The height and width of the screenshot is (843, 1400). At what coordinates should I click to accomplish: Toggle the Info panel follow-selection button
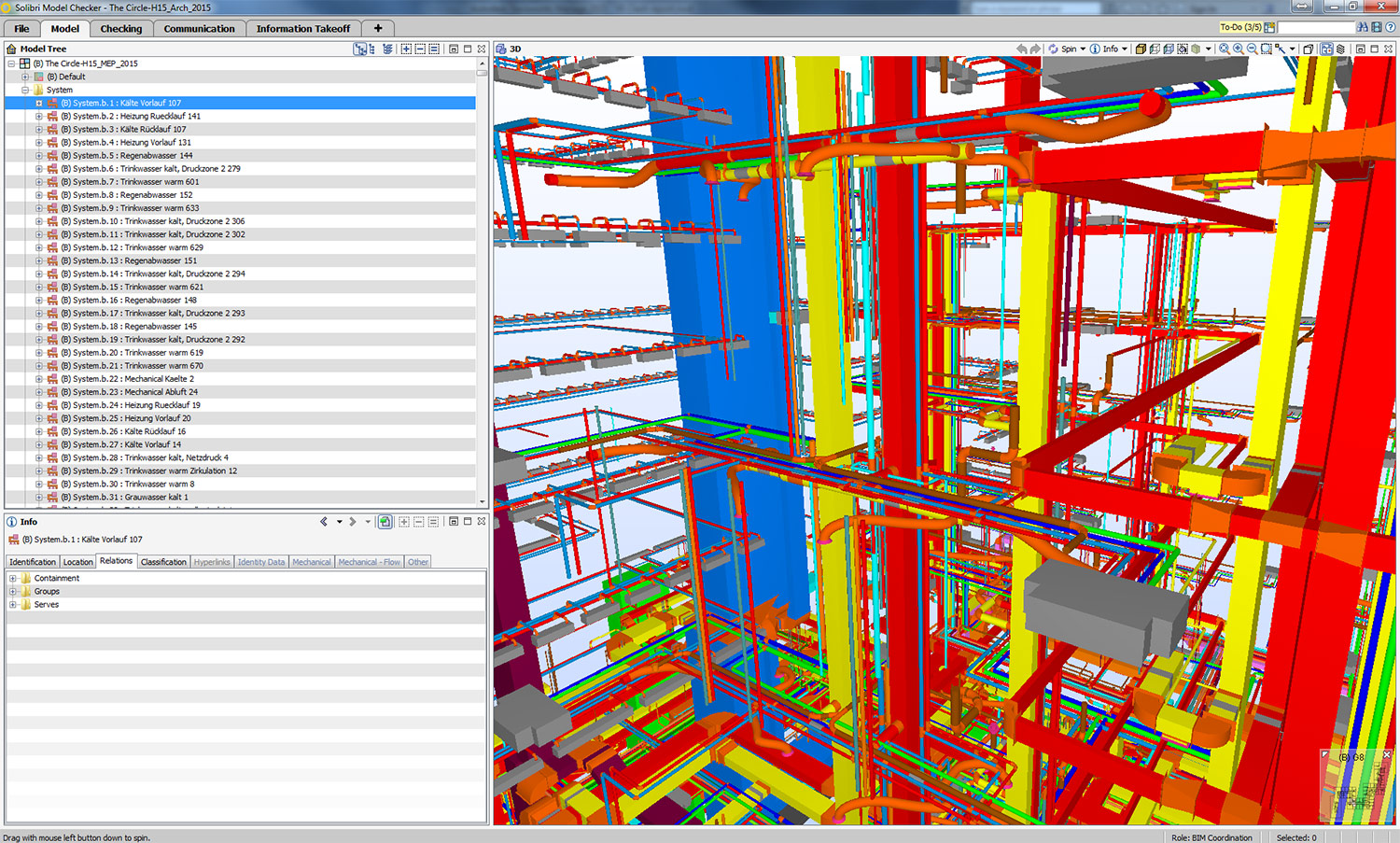(x=385, y=522)
